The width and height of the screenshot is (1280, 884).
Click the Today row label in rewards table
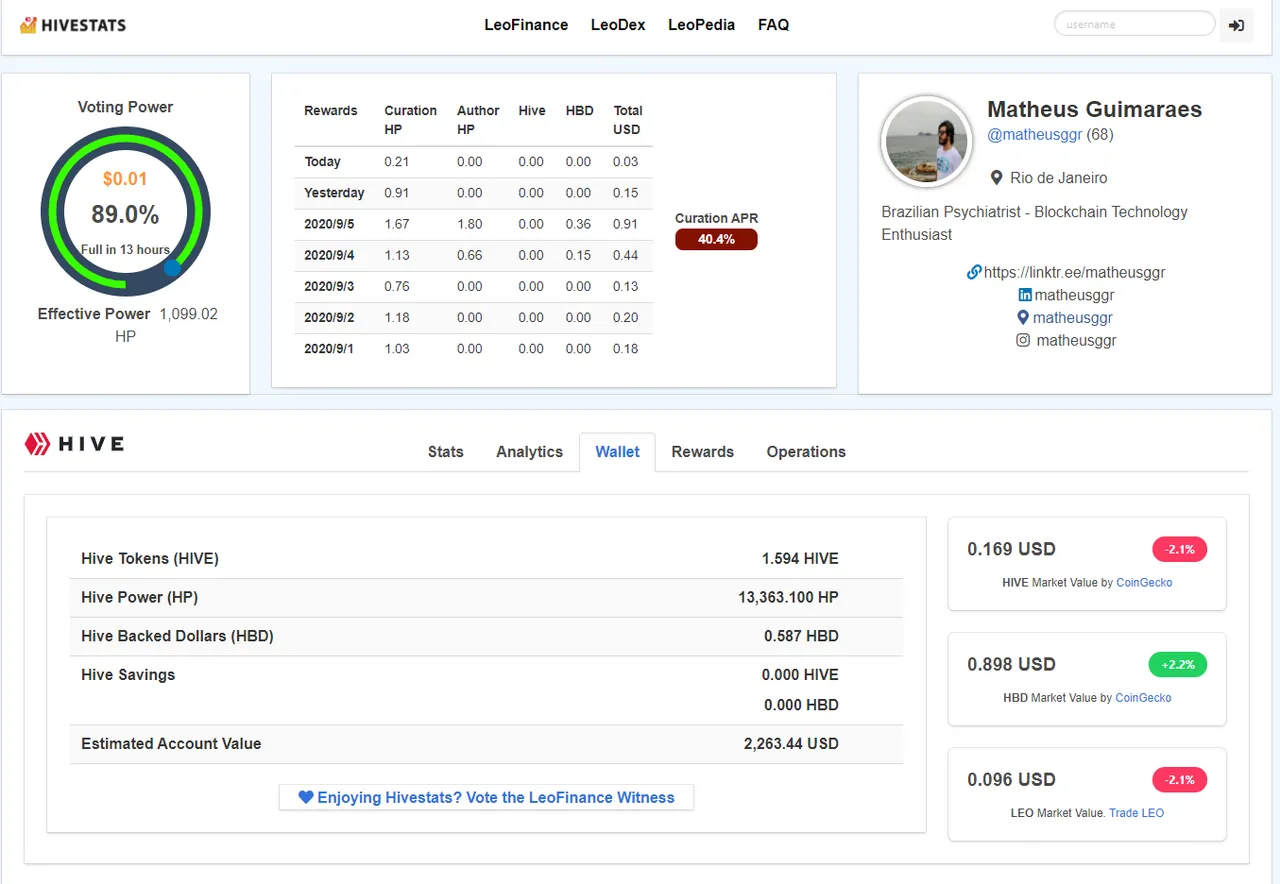click(323, 162)
